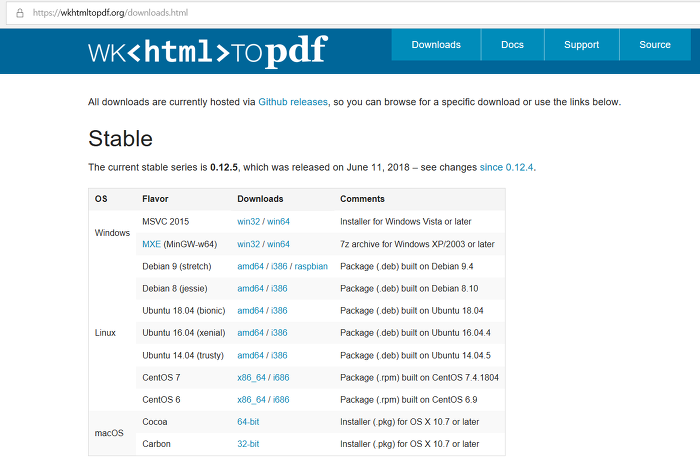Click 'built on CentOS 6.9' comment
This screenshot has height=468, width=700.
(x=408, y=400)
